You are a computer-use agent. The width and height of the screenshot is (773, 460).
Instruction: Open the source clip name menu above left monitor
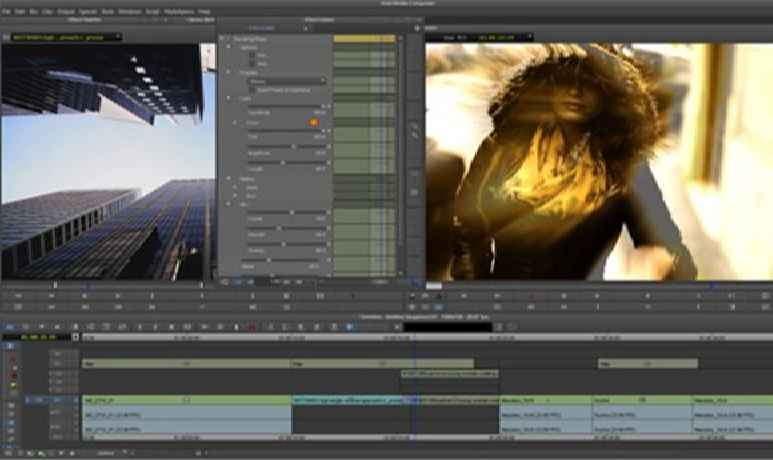62,37
